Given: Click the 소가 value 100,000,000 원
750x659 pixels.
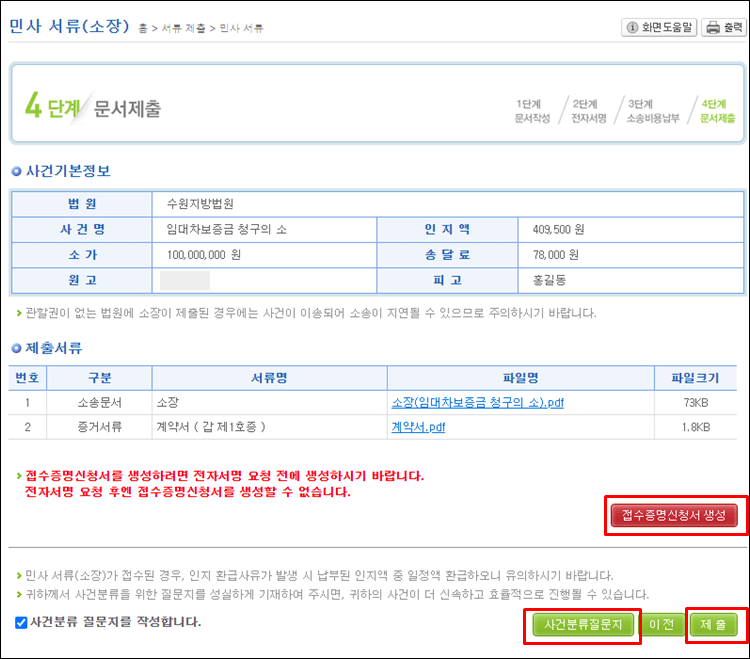Looking at the screenshot, I should 204,255.
